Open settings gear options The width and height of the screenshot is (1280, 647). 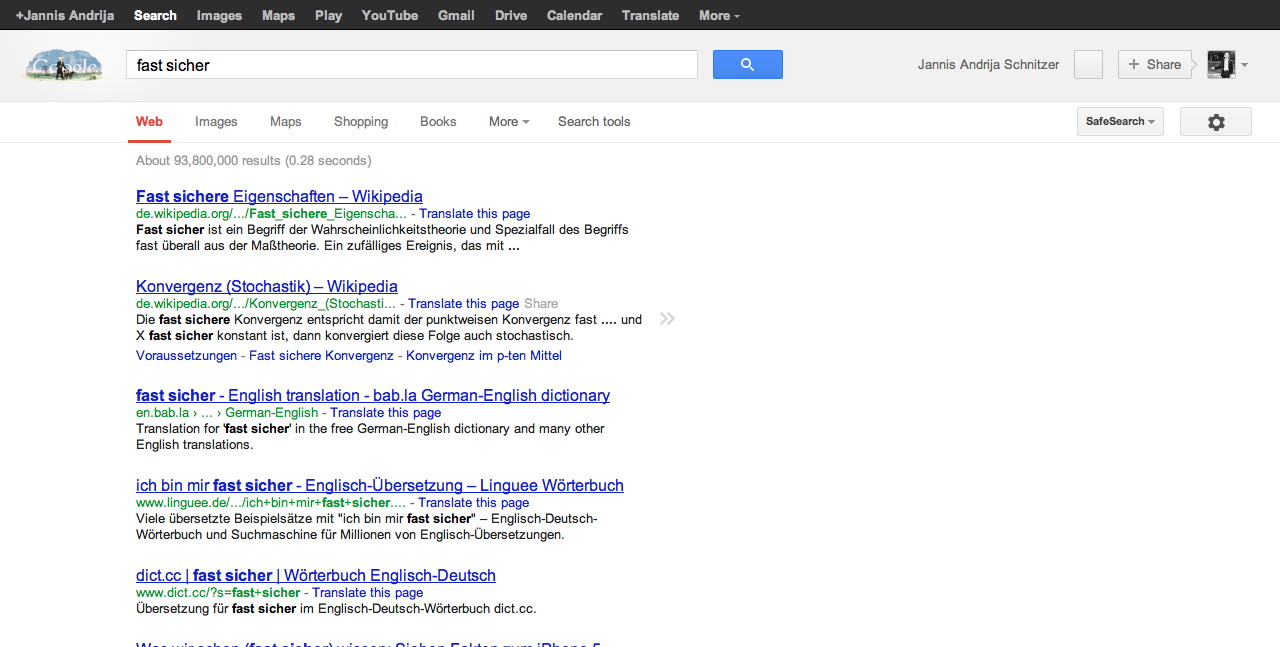tap(1216, 122)
